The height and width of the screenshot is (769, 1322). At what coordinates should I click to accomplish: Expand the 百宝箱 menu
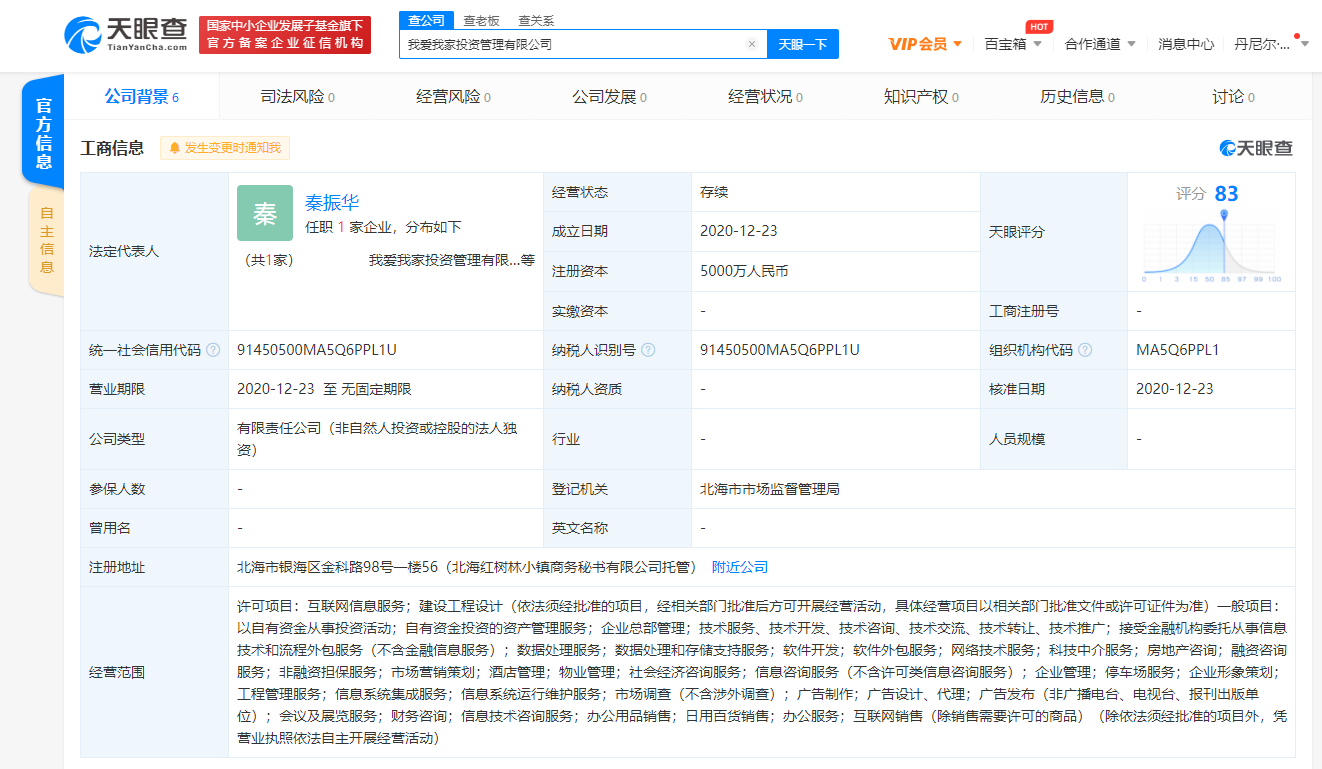(1013, 44)
